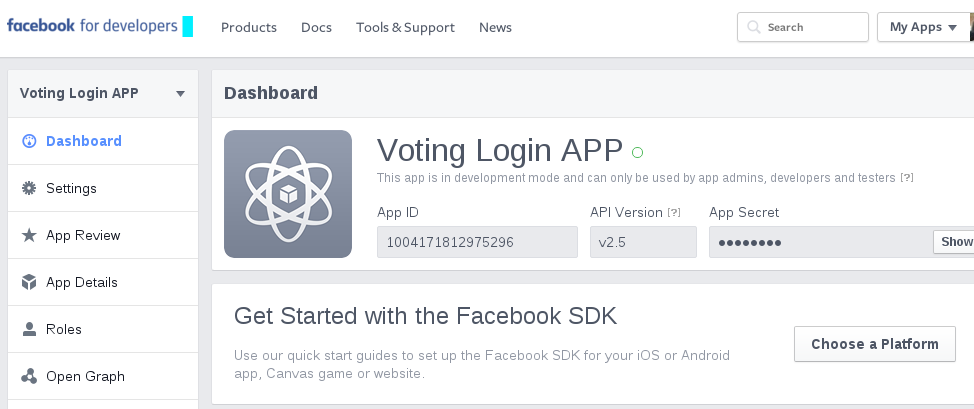Open the Tools & Support menu

tap(405, 27)
